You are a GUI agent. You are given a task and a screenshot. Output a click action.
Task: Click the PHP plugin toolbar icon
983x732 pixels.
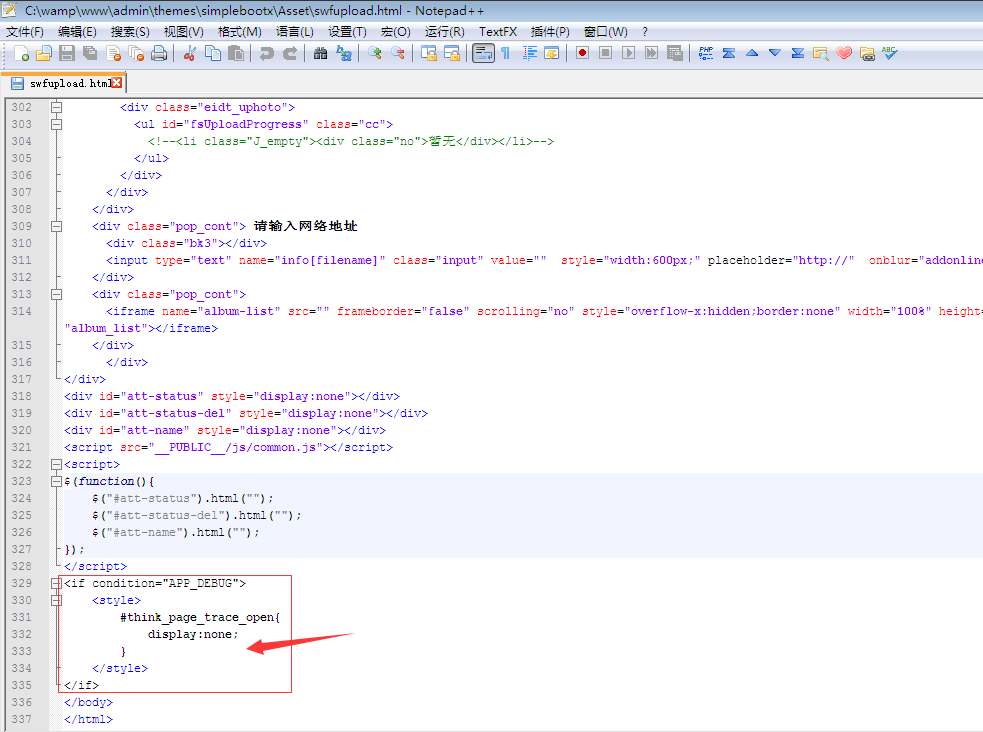706,53
